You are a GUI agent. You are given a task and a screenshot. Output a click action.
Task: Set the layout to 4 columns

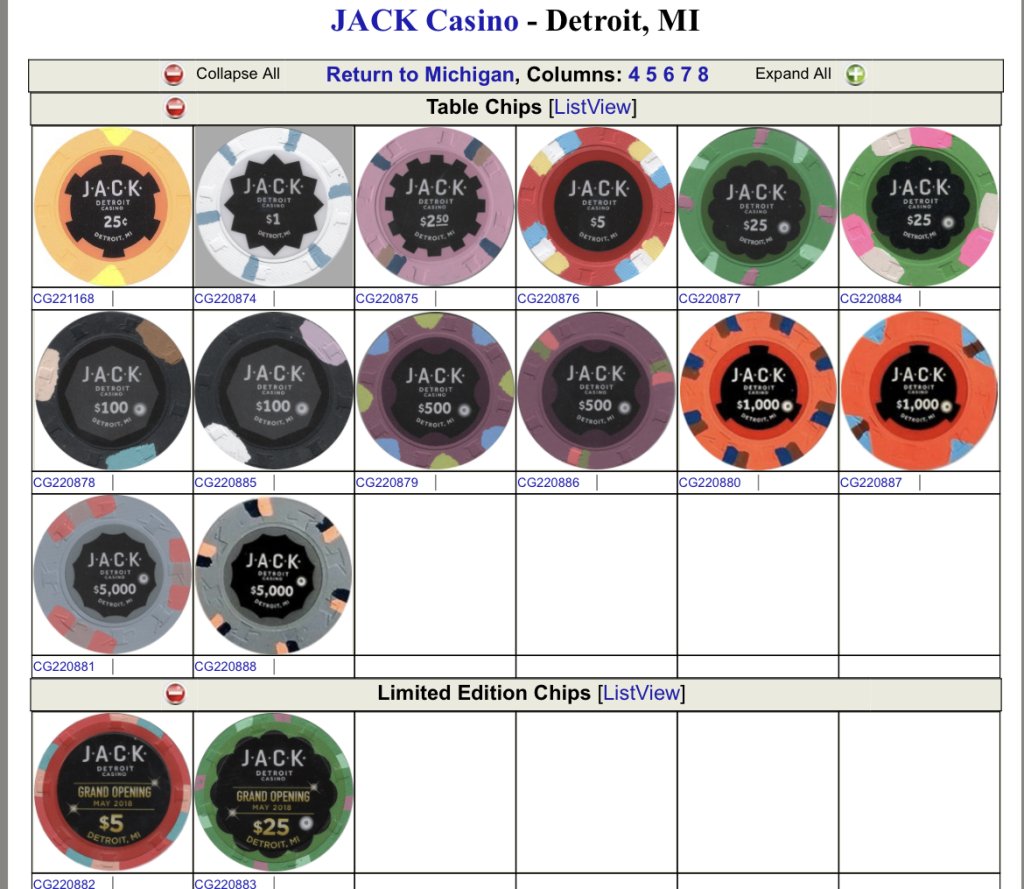tap(633, 74)
